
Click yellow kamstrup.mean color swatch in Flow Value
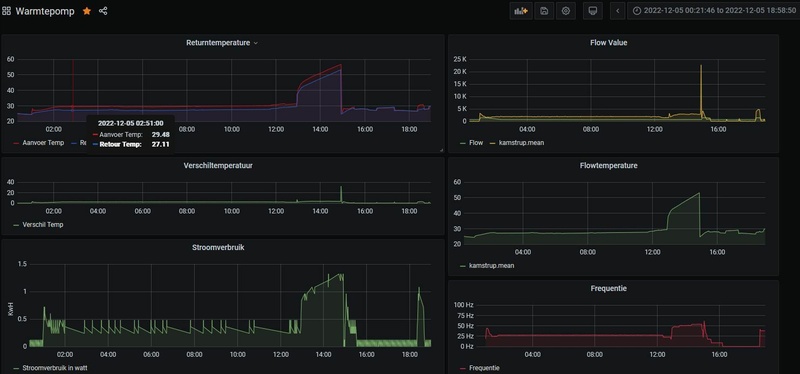[x=493, y=143]
